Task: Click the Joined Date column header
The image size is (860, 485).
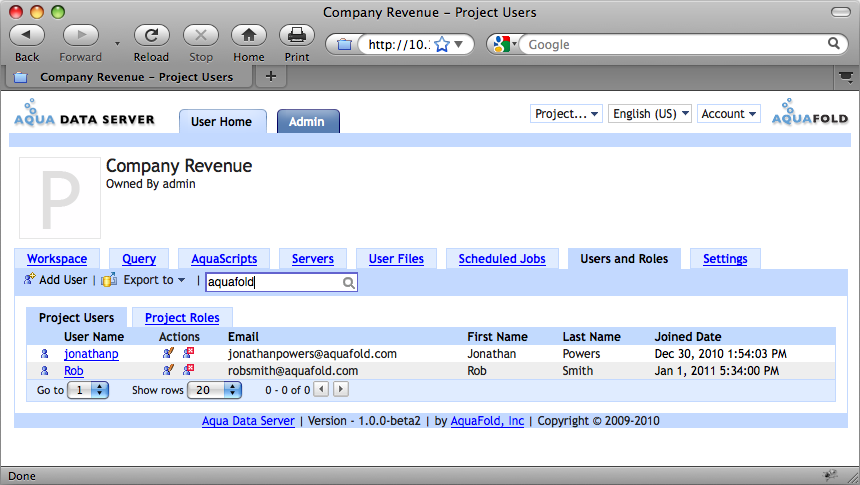Action: 688,336
